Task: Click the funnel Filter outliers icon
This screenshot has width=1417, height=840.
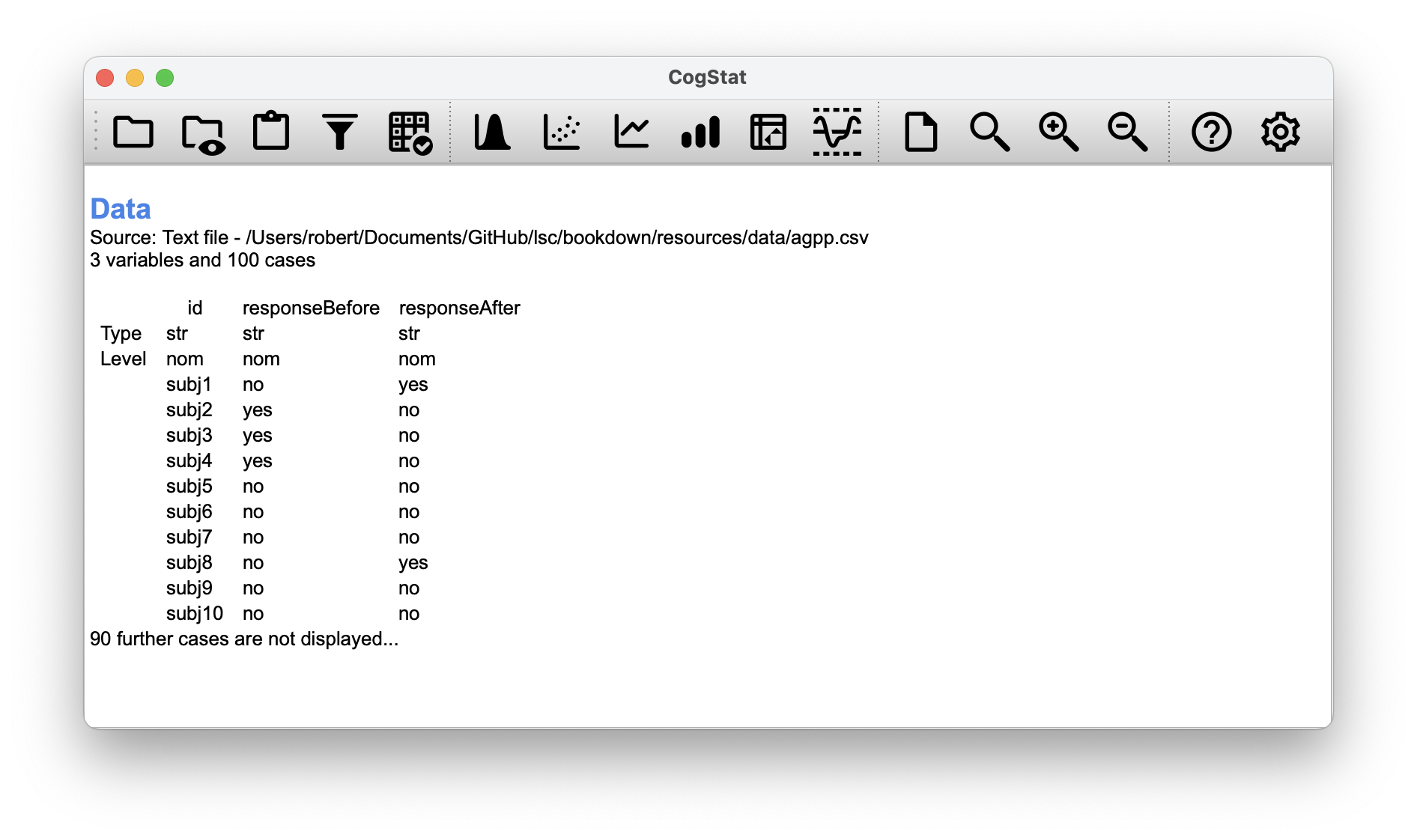Action: coord(340,133)
